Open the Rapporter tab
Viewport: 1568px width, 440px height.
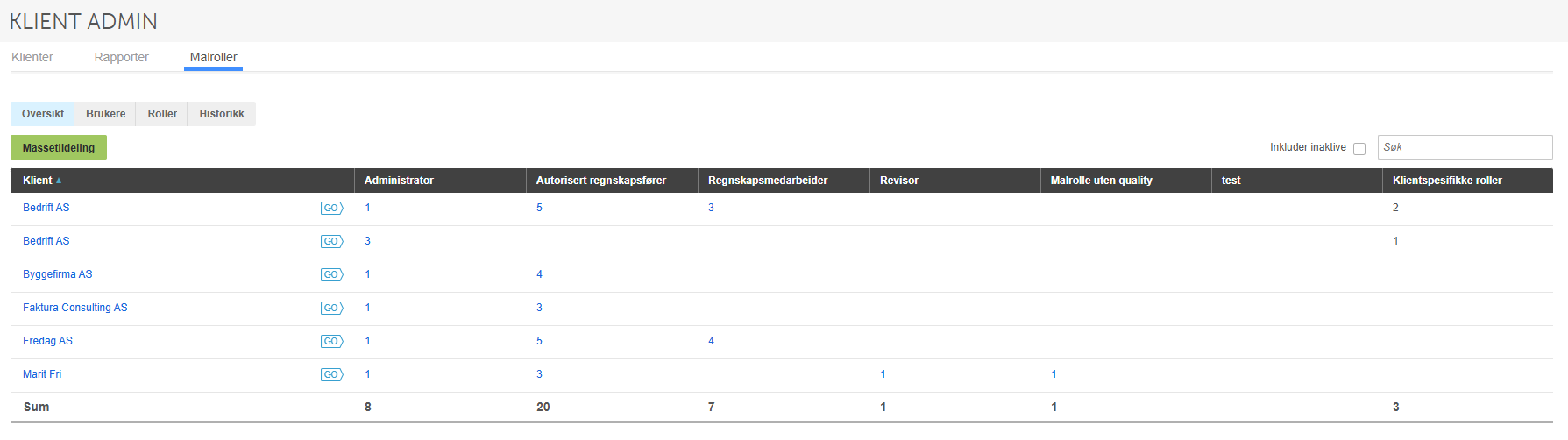point(122,57)
